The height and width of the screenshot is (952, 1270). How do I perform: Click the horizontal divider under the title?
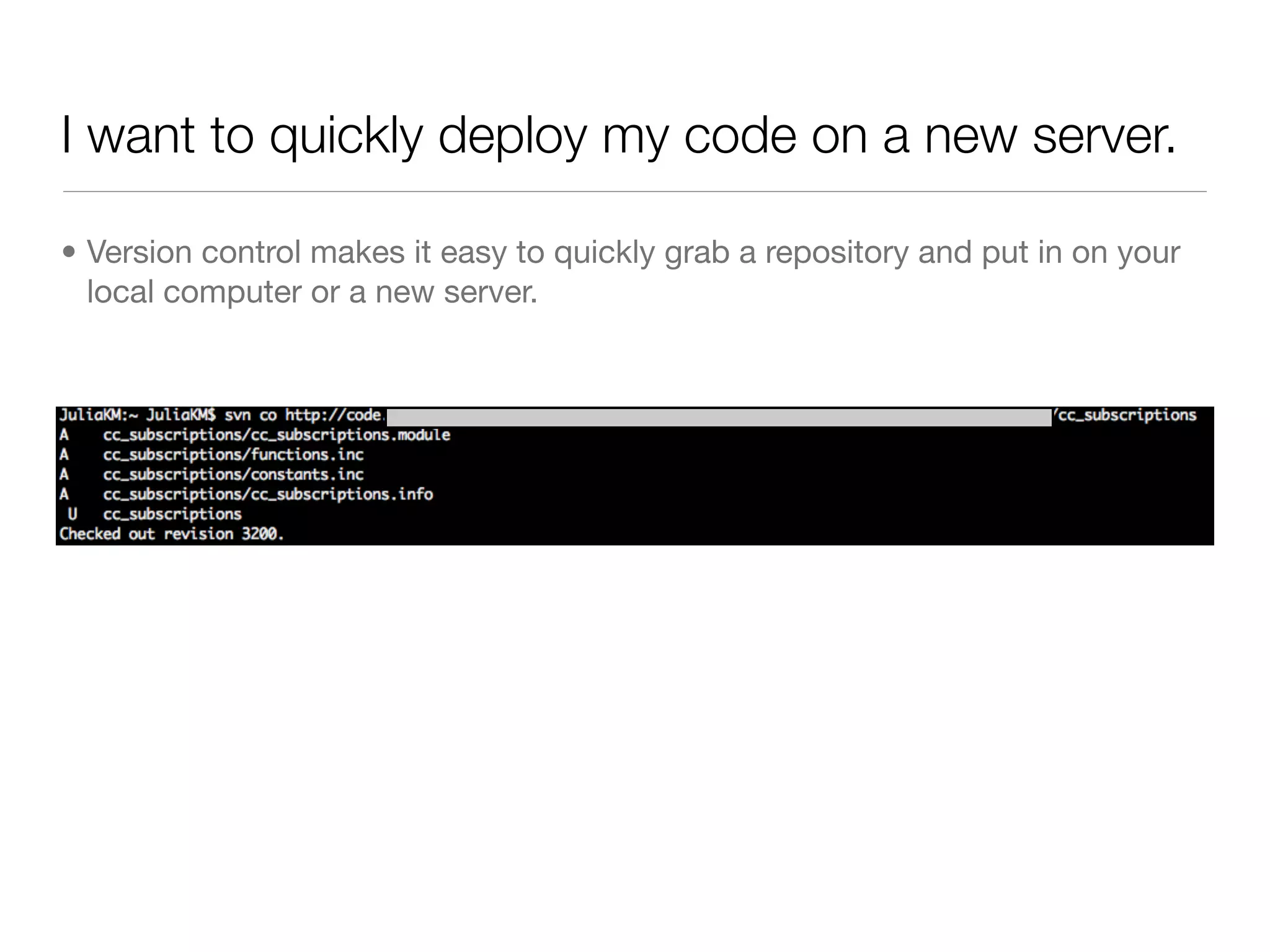pyautogui.click(x=634, y=192)
